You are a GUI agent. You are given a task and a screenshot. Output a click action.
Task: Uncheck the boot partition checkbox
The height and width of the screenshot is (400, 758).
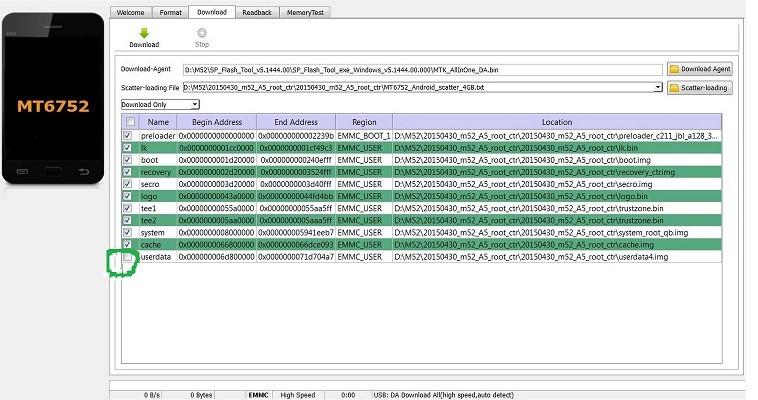click(128, 160)
